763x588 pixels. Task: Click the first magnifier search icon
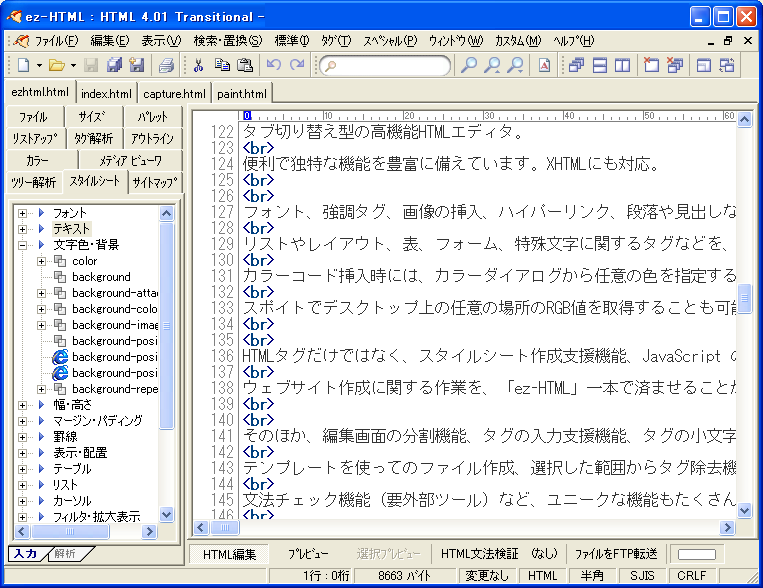click(x=469, y=65)
